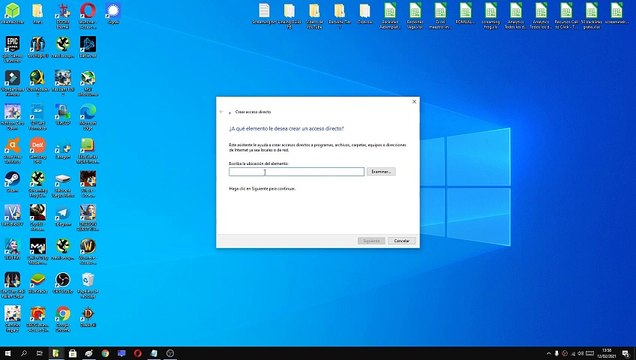This screenshot has height=360, width=636.
Task: Select the Microsoft Edge desktop shortcut
Action: click(88, 116)
